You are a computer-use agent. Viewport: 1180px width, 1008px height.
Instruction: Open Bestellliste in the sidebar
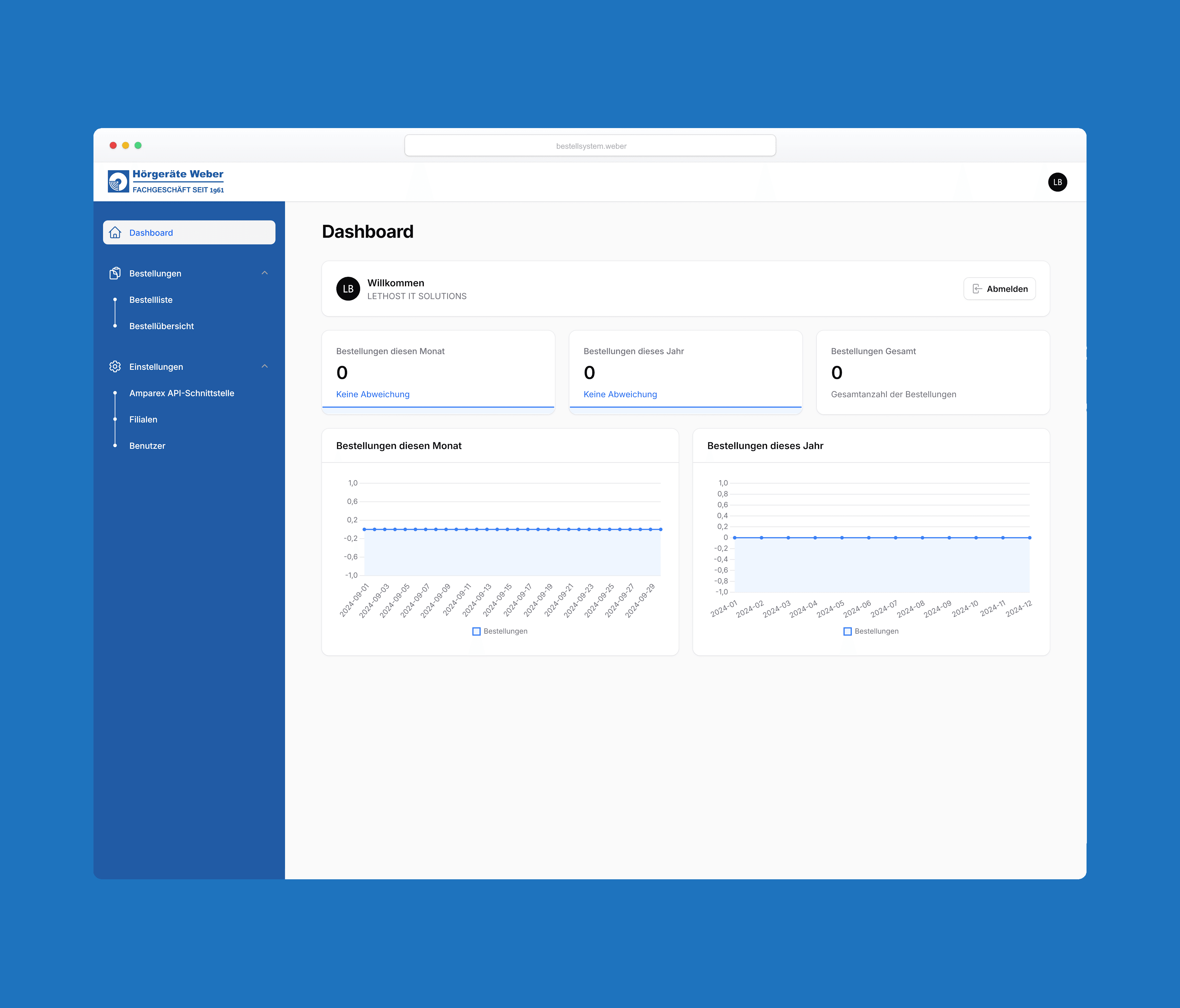151,299
